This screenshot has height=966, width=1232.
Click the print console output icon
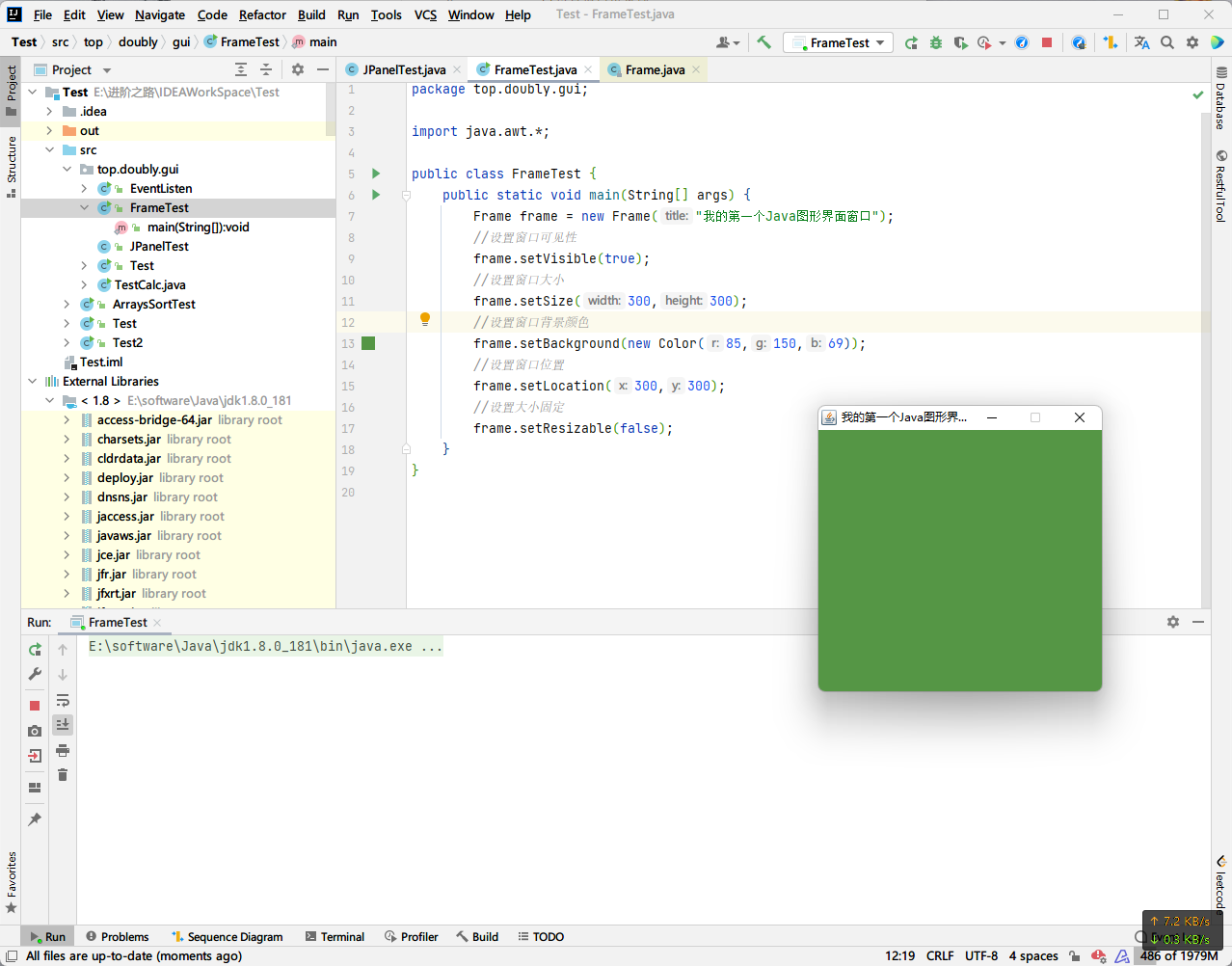tap(63, 750)
